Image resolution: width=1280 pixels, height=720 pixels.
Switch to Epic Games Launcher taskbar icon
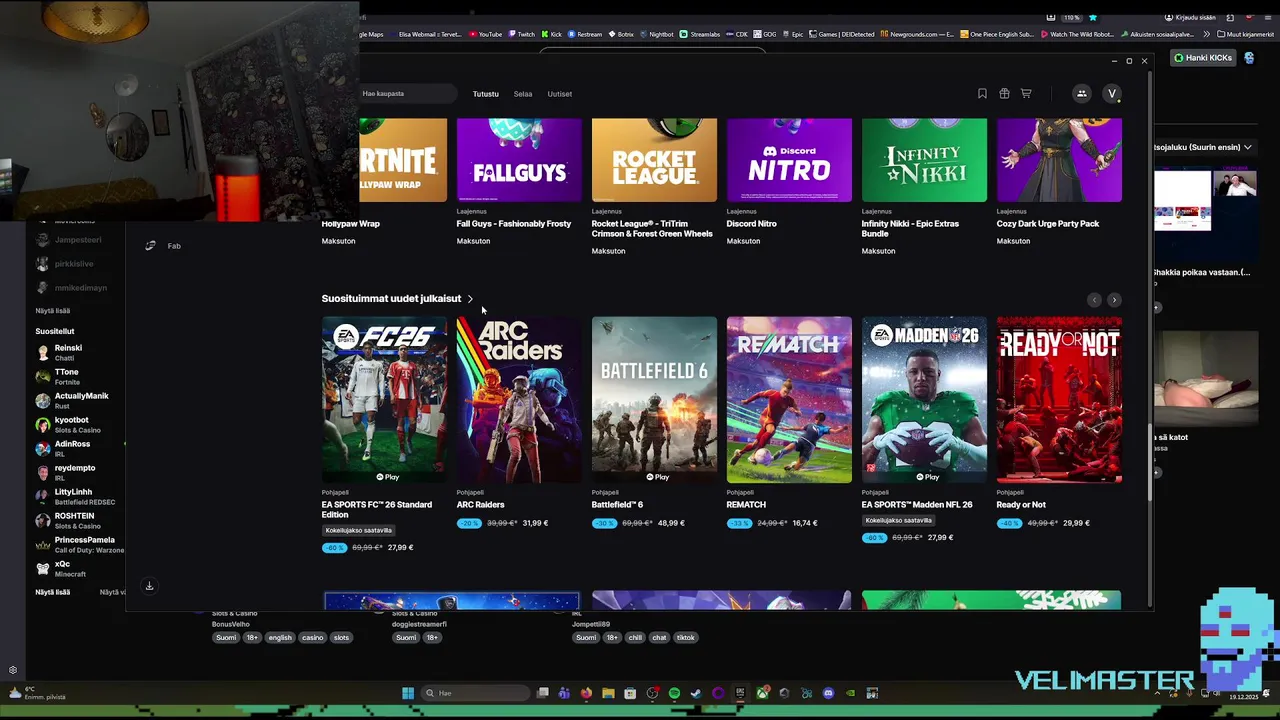pos(740,693)
